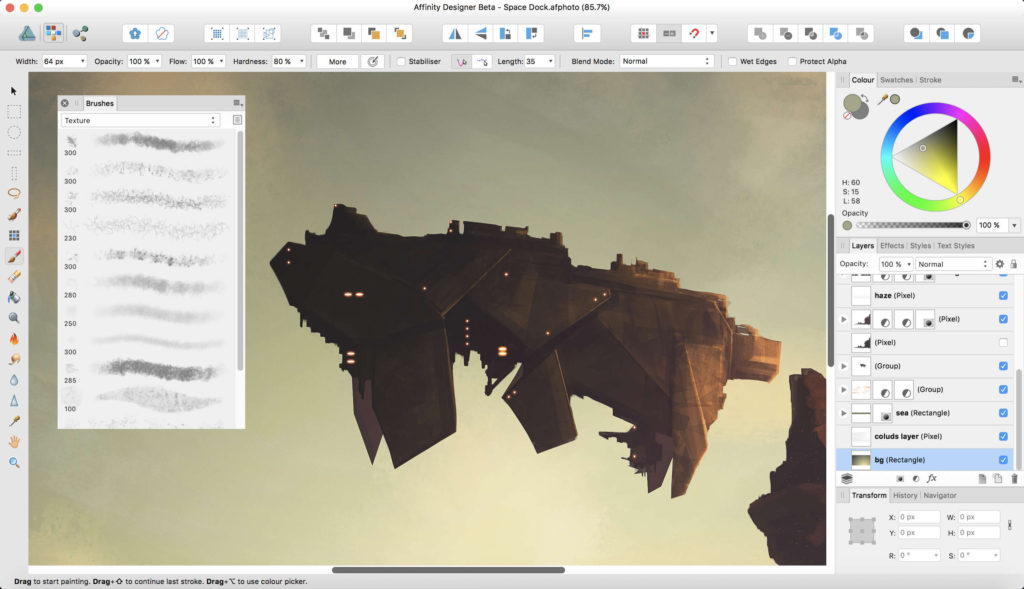This screenshot has width=1024, height=589.
Task: Click the Flip Horizontal toolbar icon
Action: tap(455, 33)
